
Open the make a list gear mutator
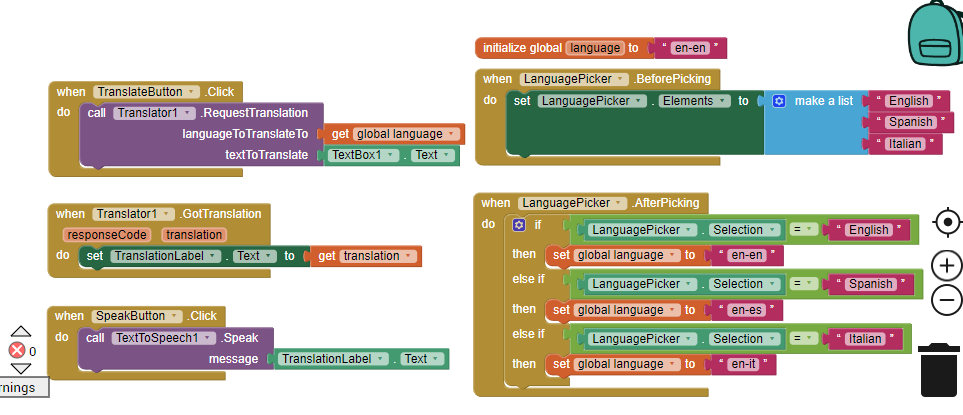click(x=779, y=101)
